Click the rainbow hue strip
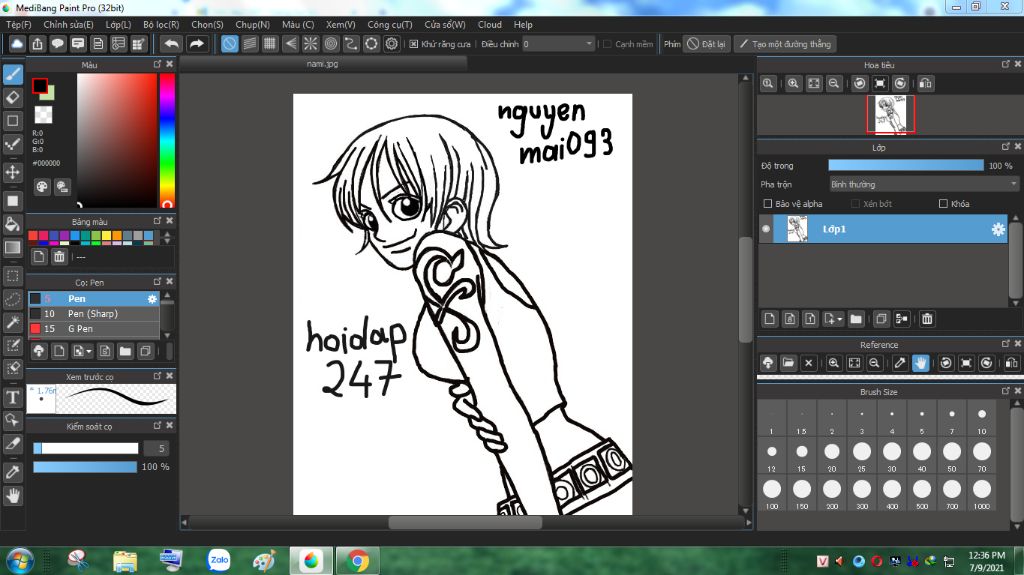The width and height of the screenshot is (1024, 575). coord(167,140)
